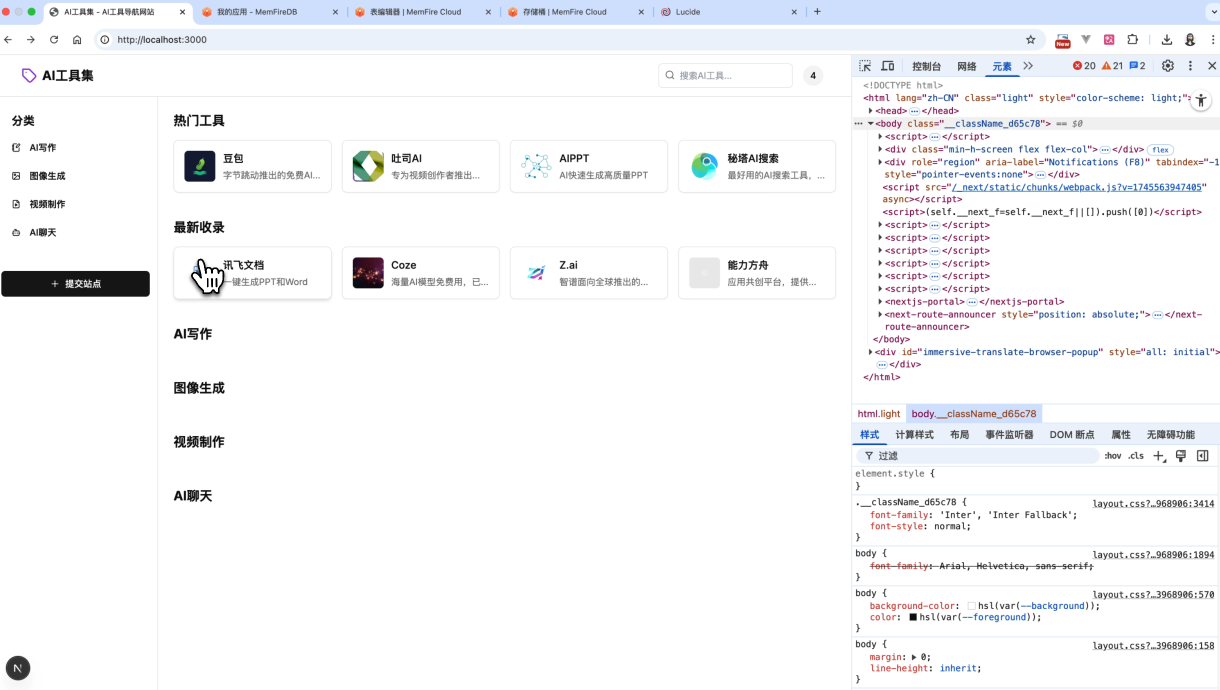Open the Chrome Extensions puzzle icon
This screenshot has height=690, width=1220.
click(x=1132, y=40)
